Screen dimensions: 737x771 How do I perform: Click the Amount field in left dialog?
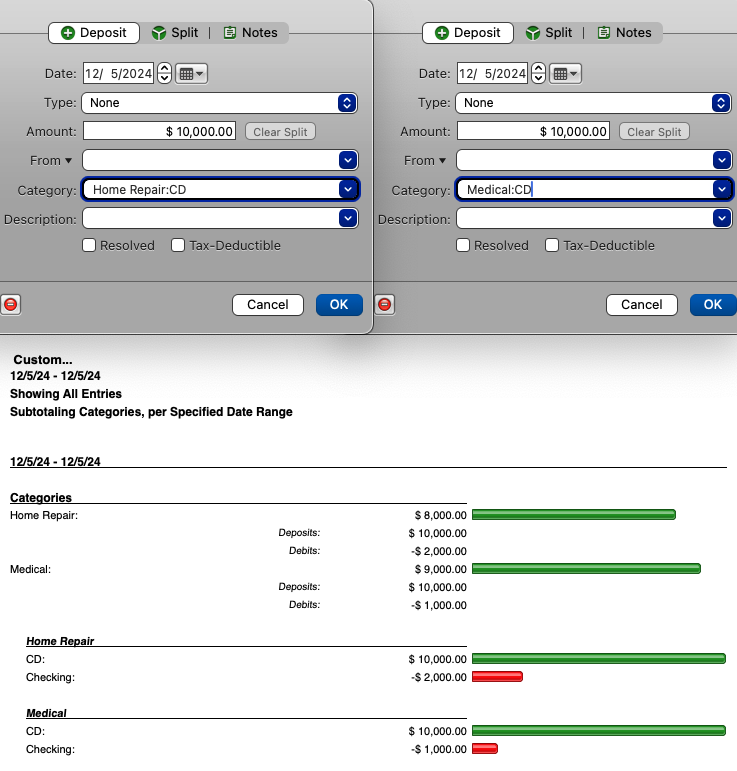click(x=159, y=131)
